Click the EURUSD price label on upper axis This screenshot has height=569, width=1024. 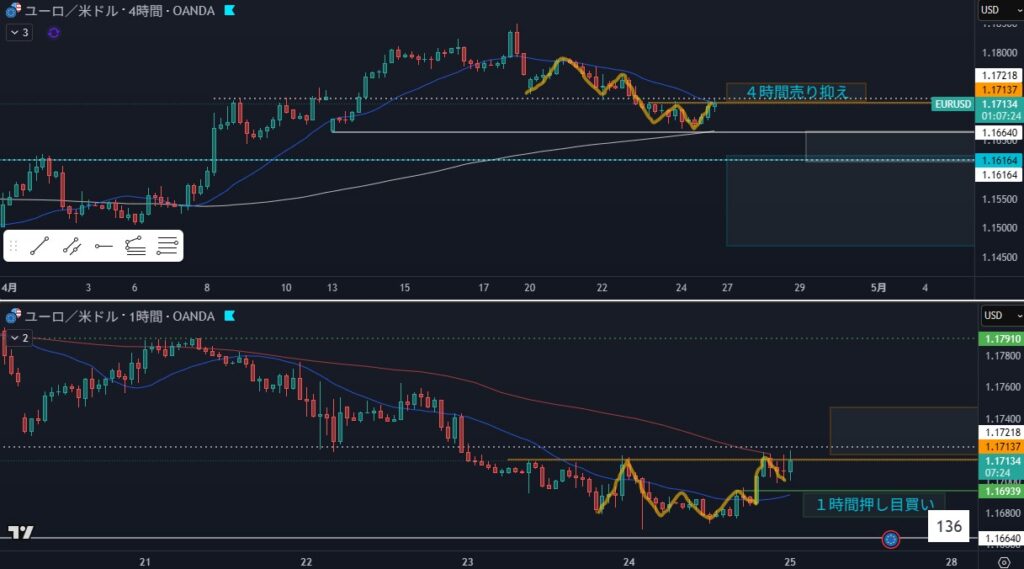[x=950, y=103]
